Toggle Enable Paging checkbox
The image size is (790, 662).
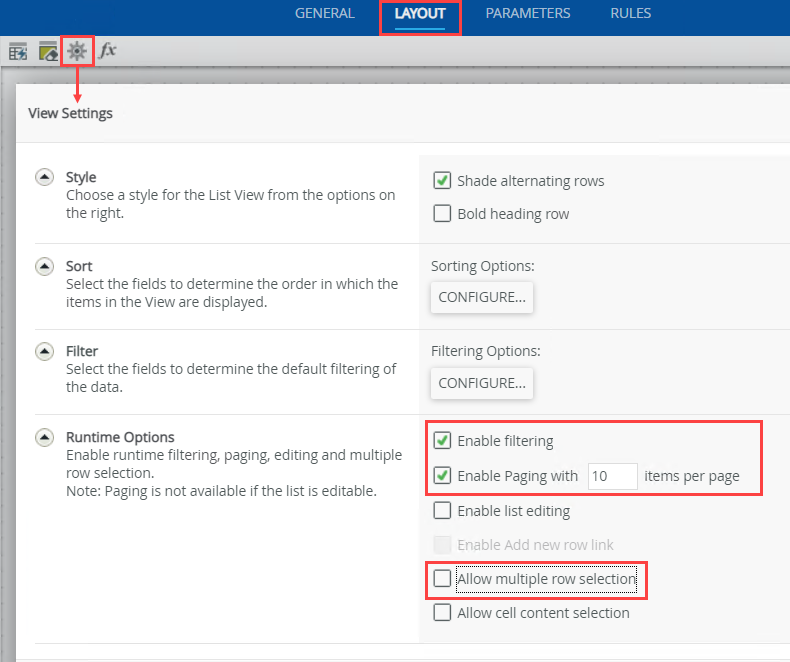click(441, 476)
